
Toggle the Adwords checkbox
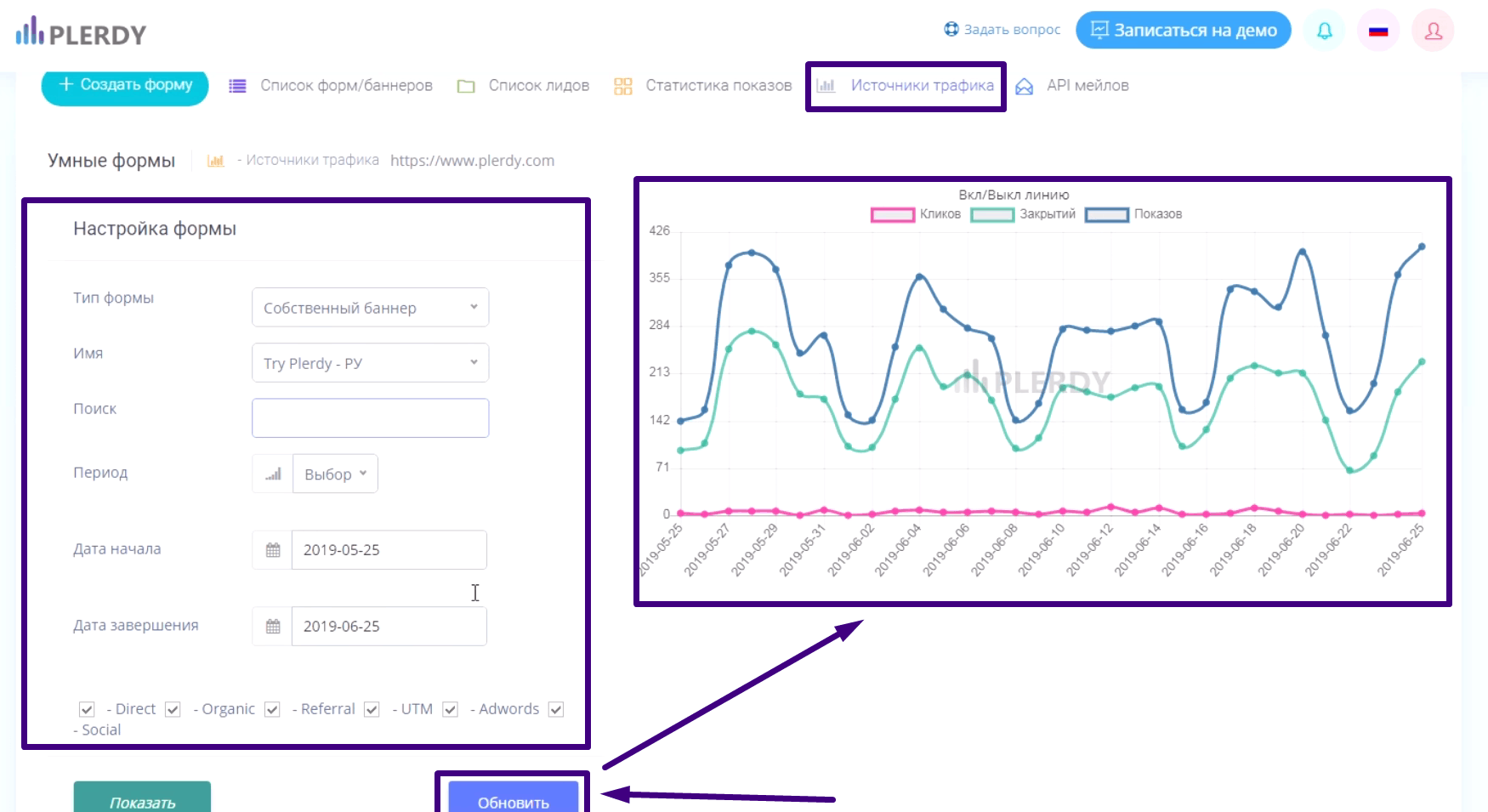point(451,709)
